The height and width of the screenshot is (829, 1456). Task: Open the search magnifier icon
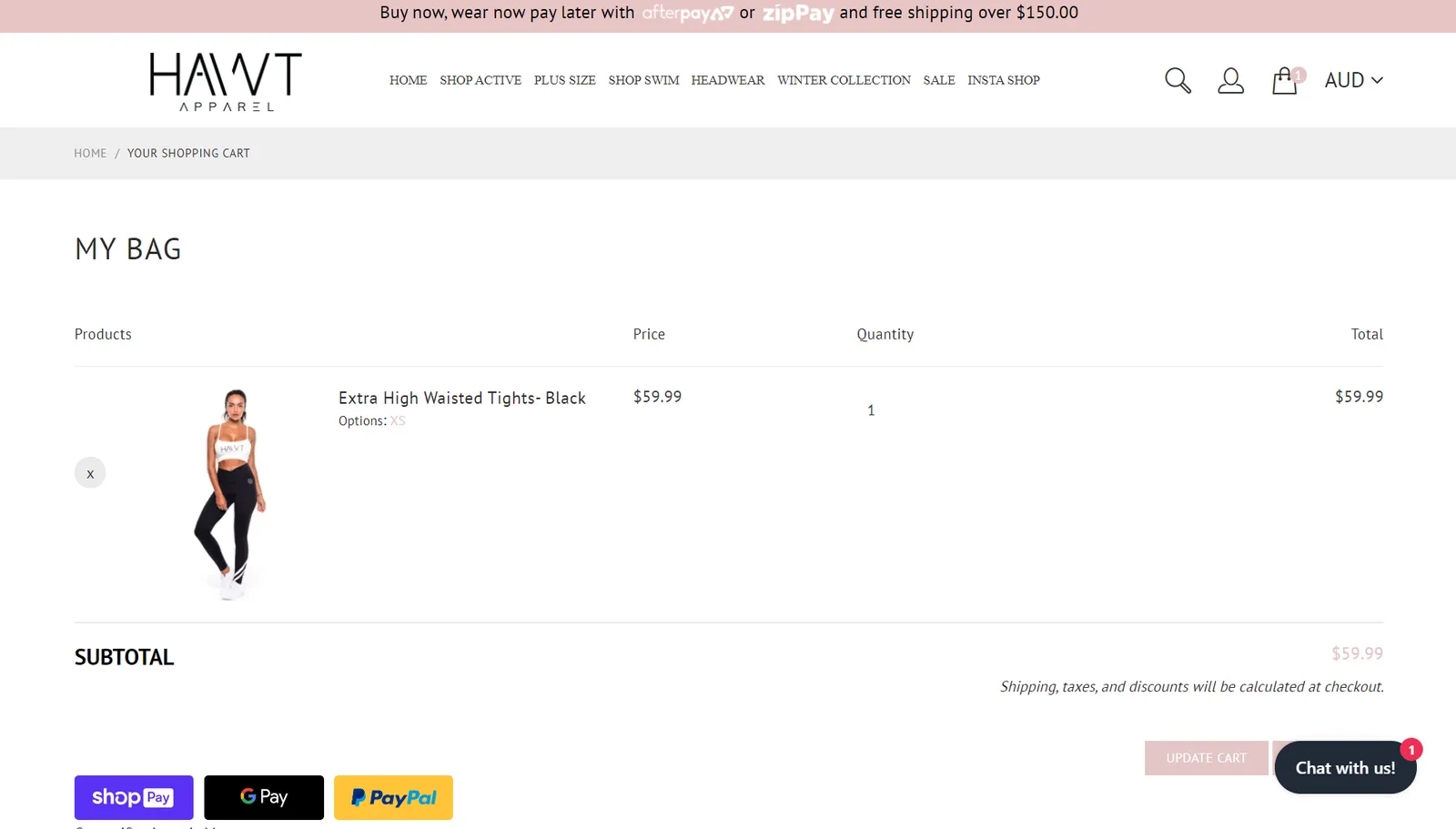pos(1178,80)
